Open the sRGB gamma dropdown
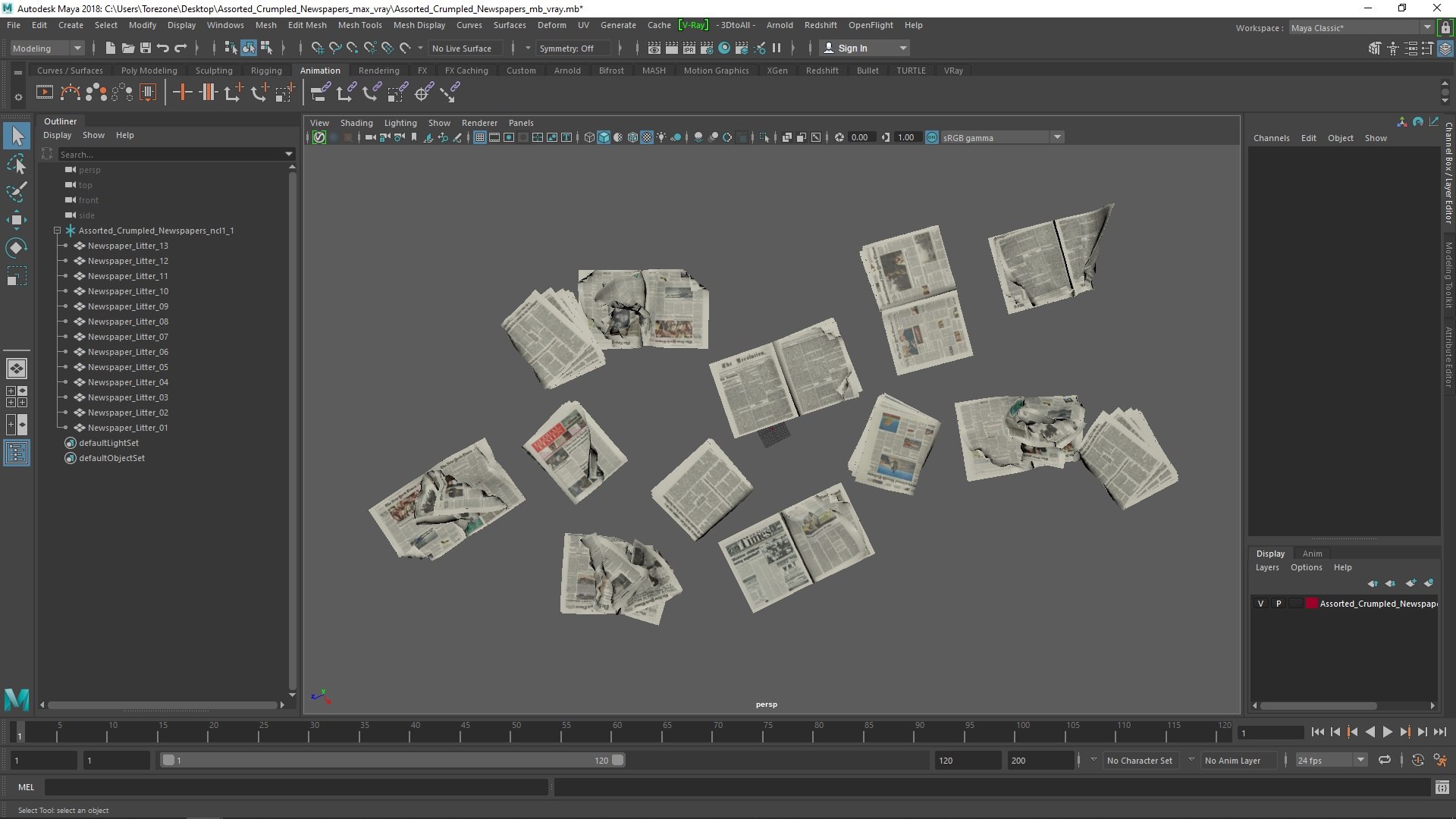 click(x=1003, y=137)
